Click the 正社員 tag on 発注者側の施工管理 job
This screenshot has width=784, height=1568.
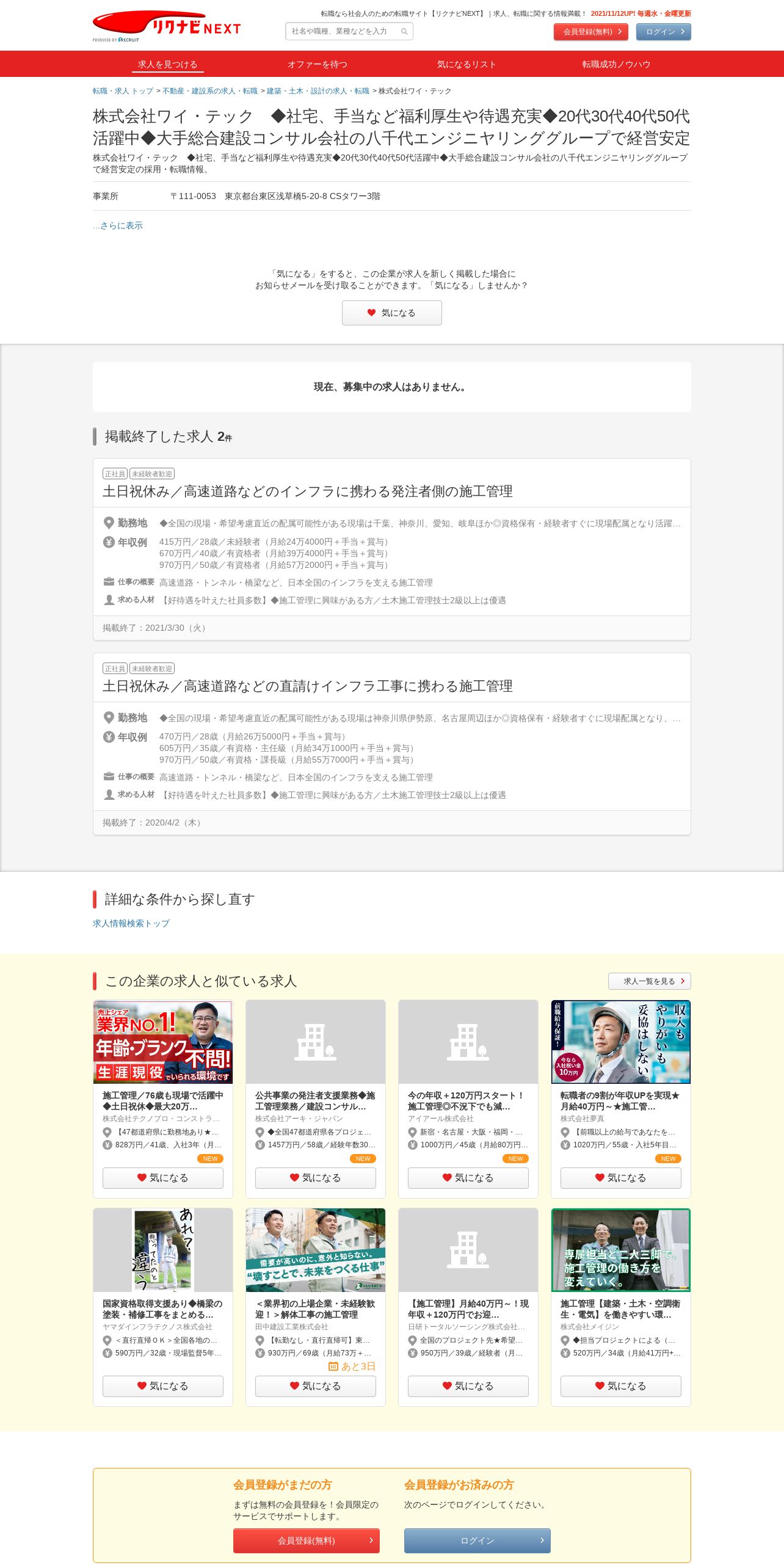tap(115, 474)
